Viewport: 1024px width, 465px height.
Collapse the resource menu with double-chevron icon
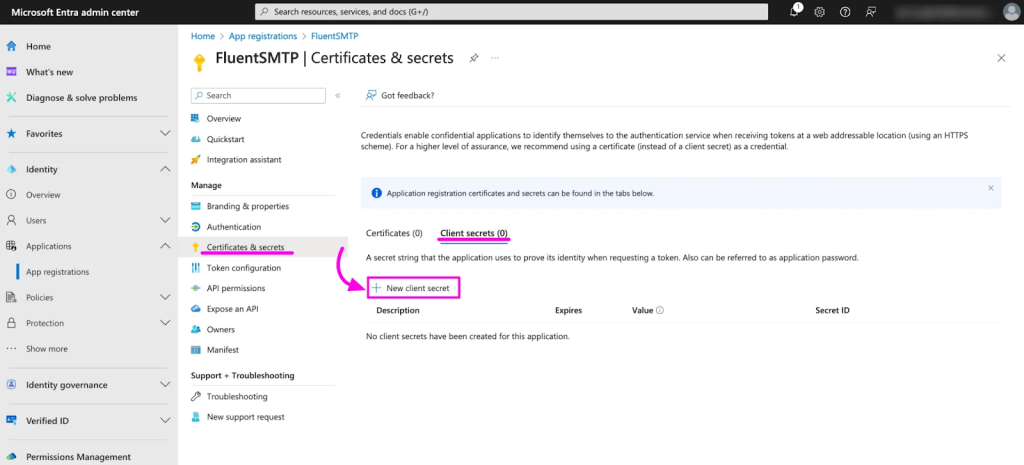[x=338, y=95]
